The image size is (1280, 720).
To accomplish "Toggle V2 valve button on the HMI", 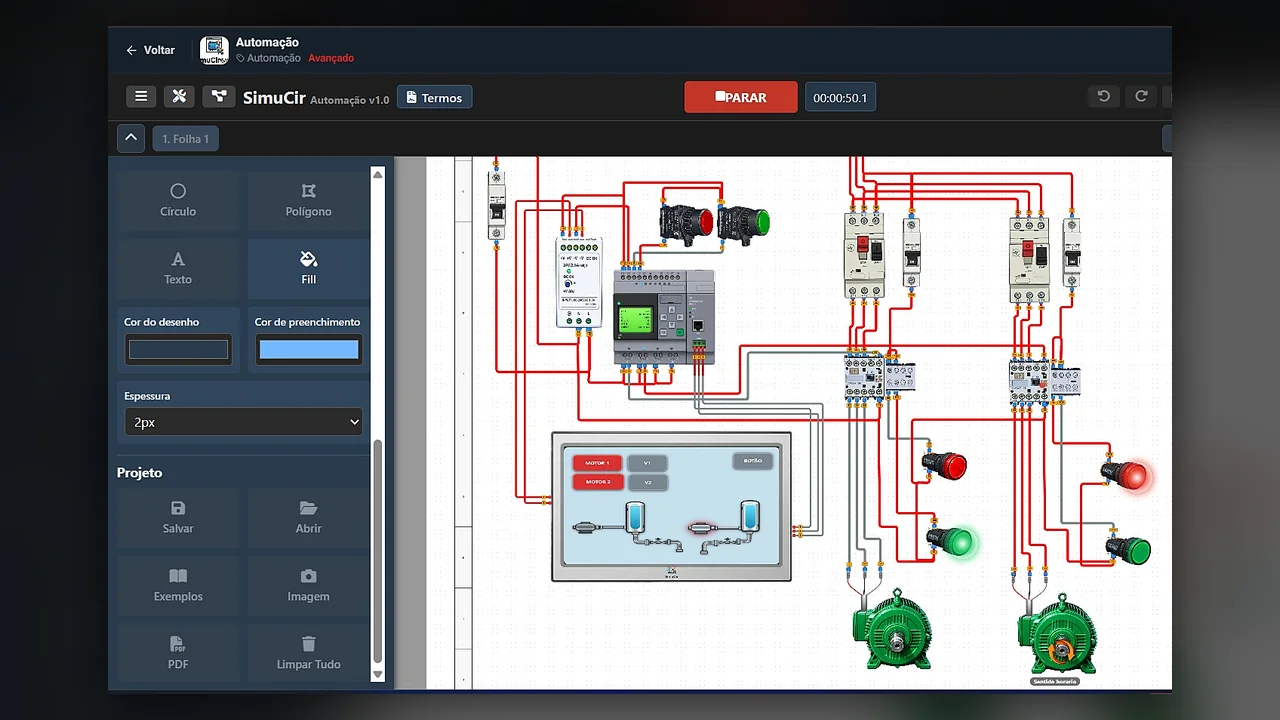I will pyautogui.click(x=647, y=482).
